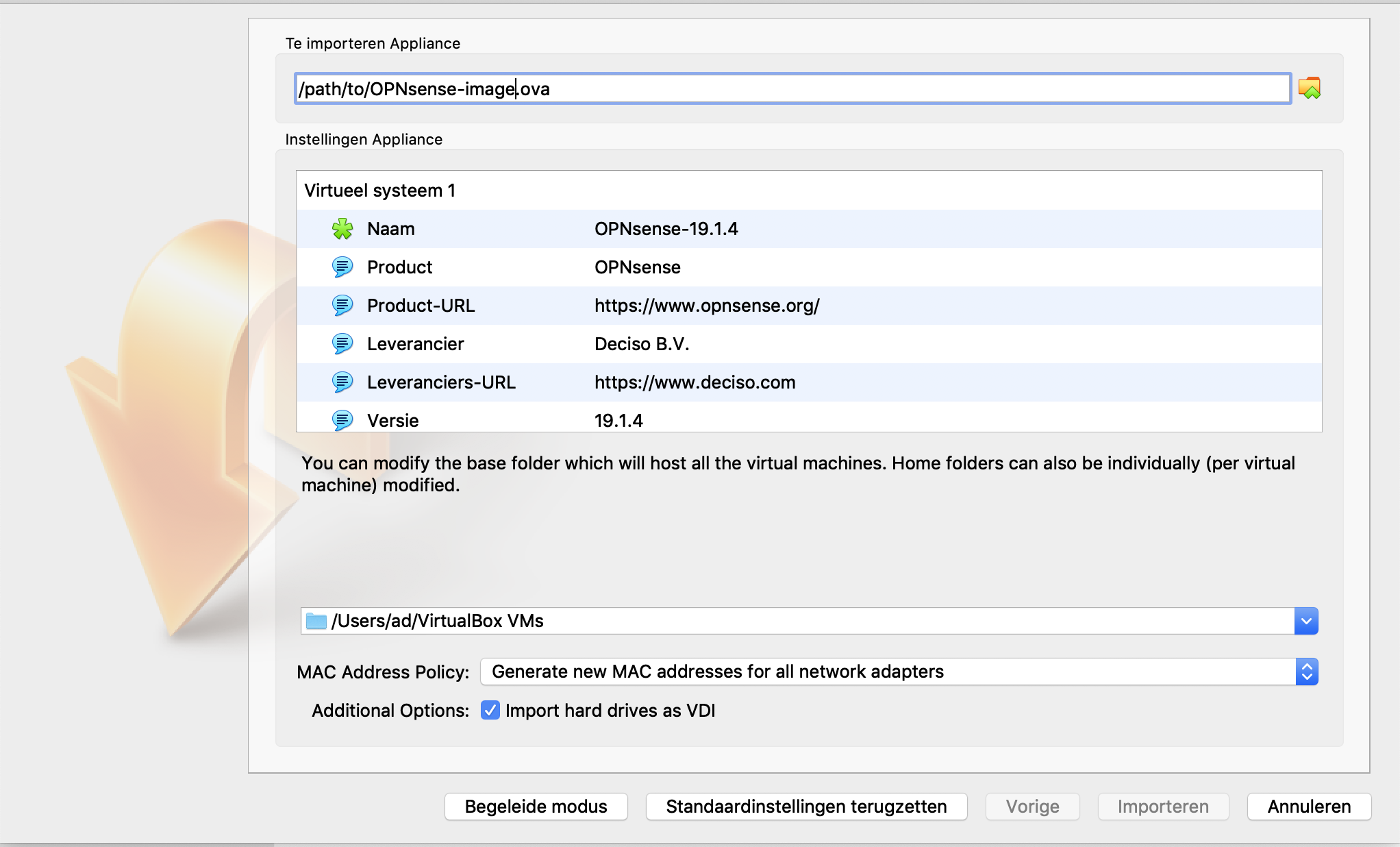
Task: Click the speech bubble icon beside Product
Action: click(342, 267)
